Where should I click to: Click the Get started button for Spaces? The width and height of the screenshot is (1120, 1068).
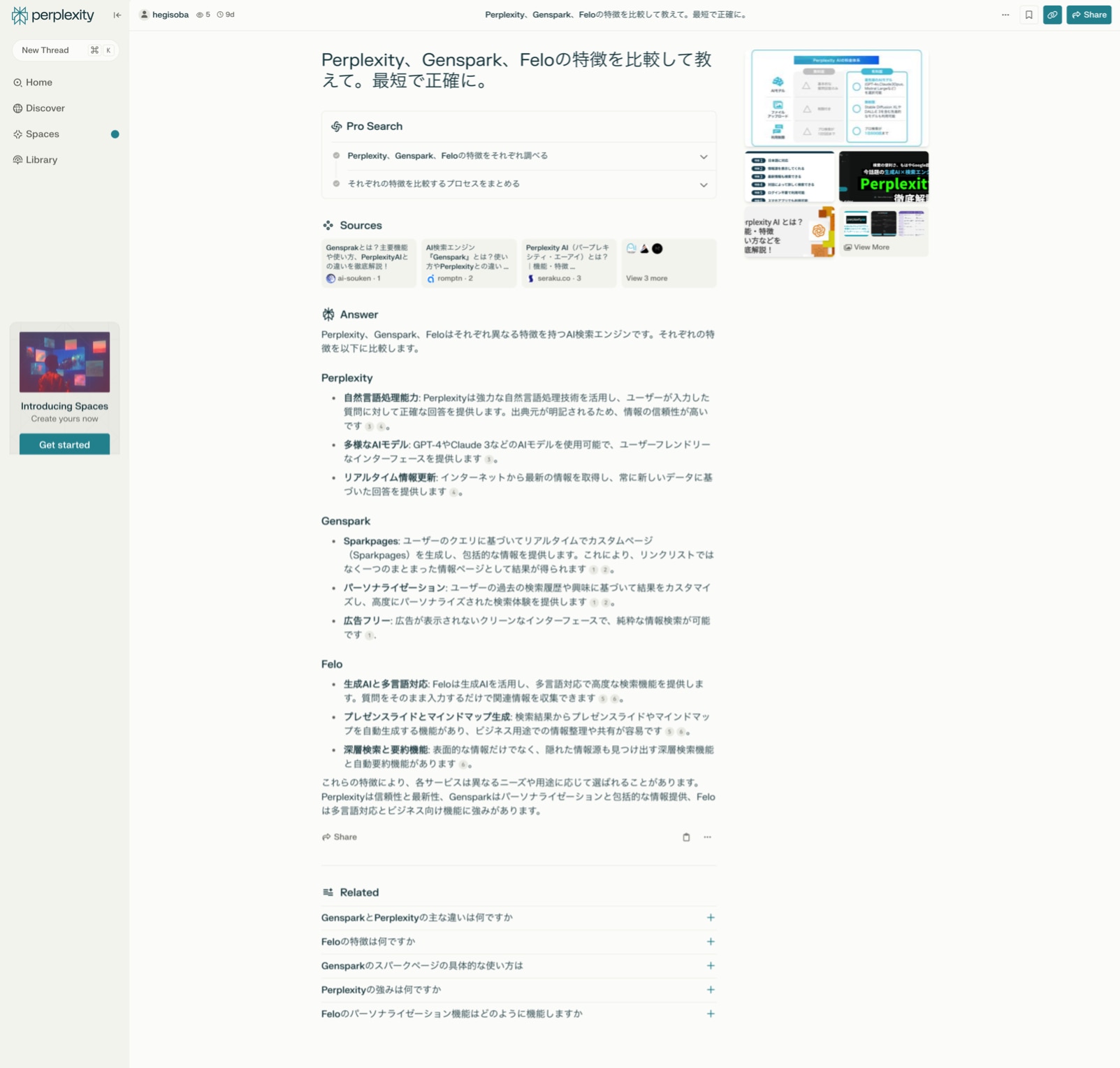(x=64, y=445)
